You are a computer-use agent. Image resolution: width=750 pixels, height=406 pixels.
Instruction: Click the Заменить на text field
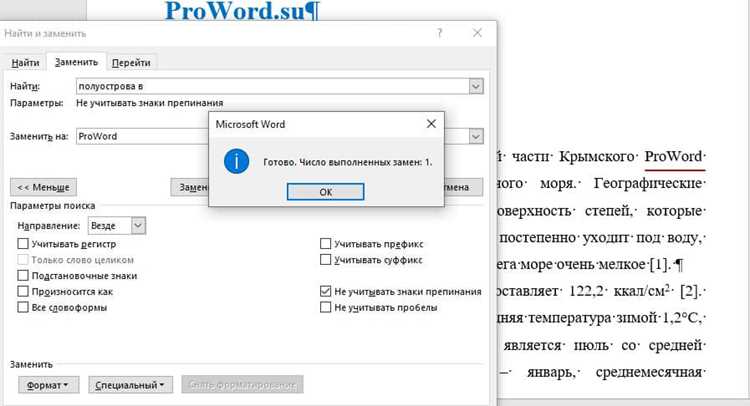(x=142, y=136)
